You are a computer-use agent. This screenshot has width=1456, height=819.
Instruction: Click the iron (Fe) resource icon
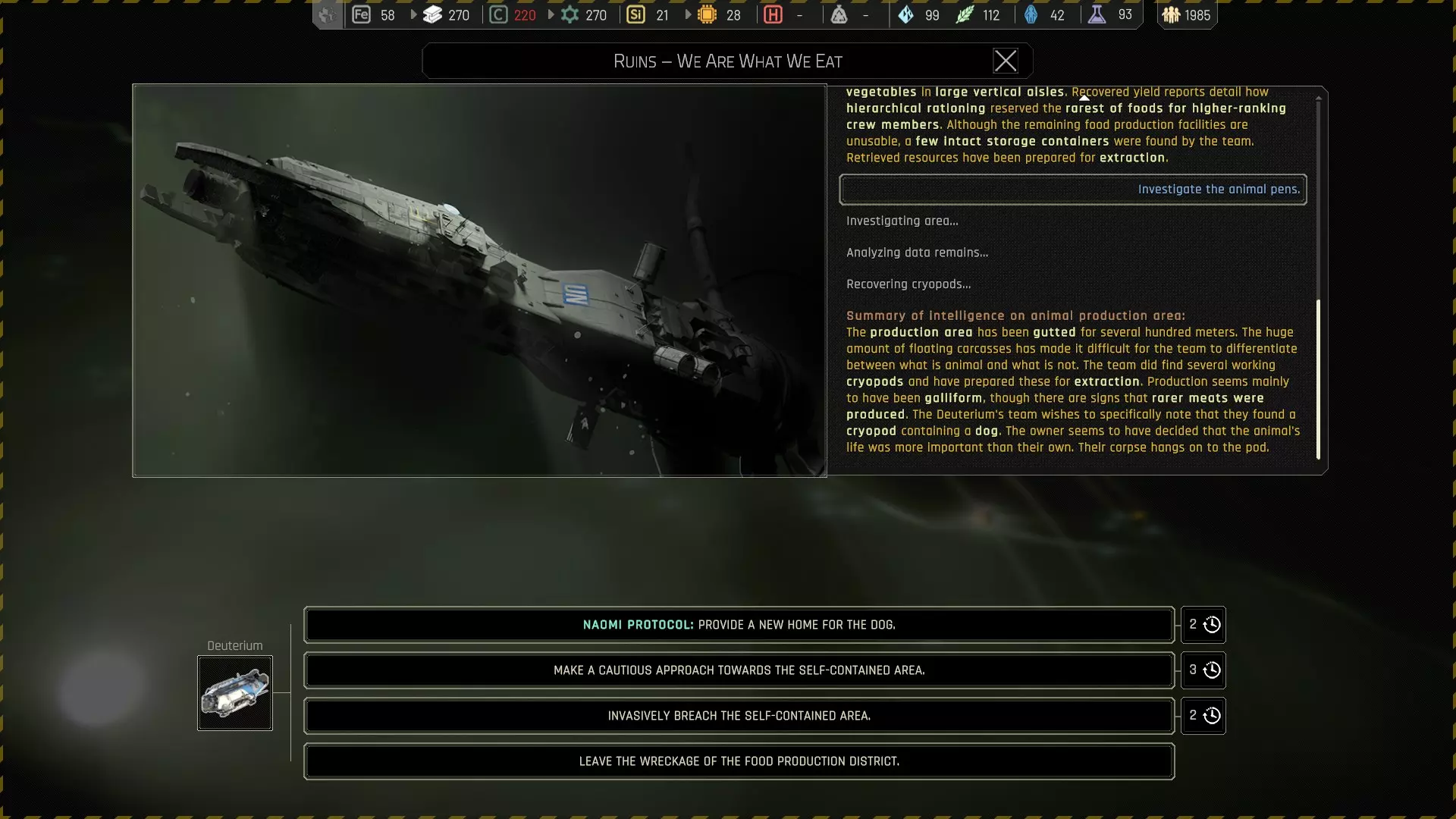point(361,14)
